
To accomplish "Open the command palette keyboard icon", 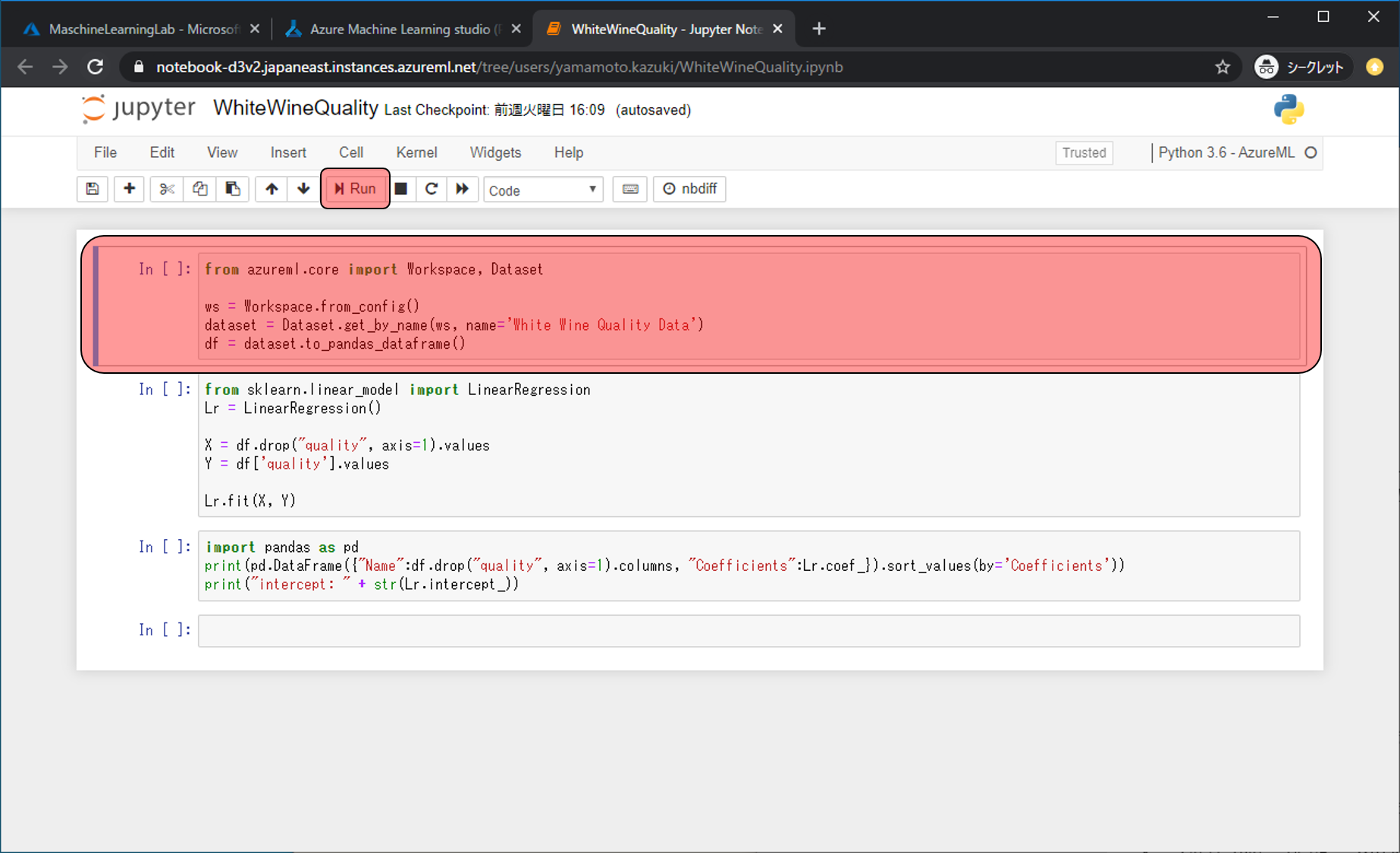I will click(x=630, y=189).
